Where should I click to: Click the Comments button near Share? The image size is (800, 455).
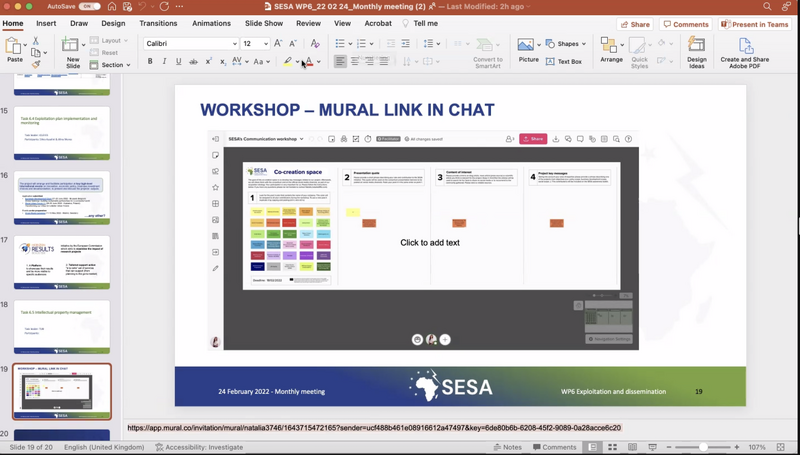[686, 24]
